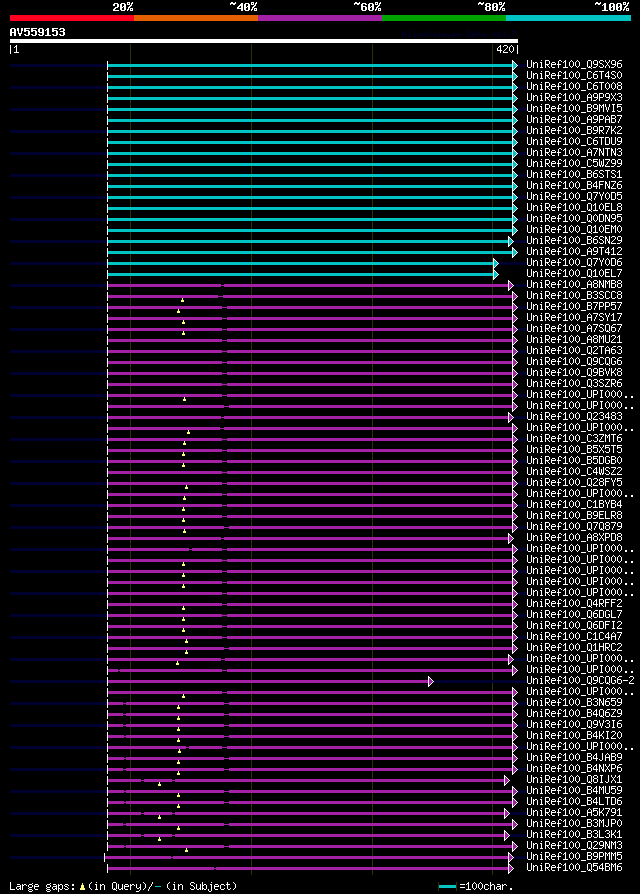Screen dimensions: 640x894
Task: Select hit name UniRef100_B4JAB9
Action: (x=574, y=758)
